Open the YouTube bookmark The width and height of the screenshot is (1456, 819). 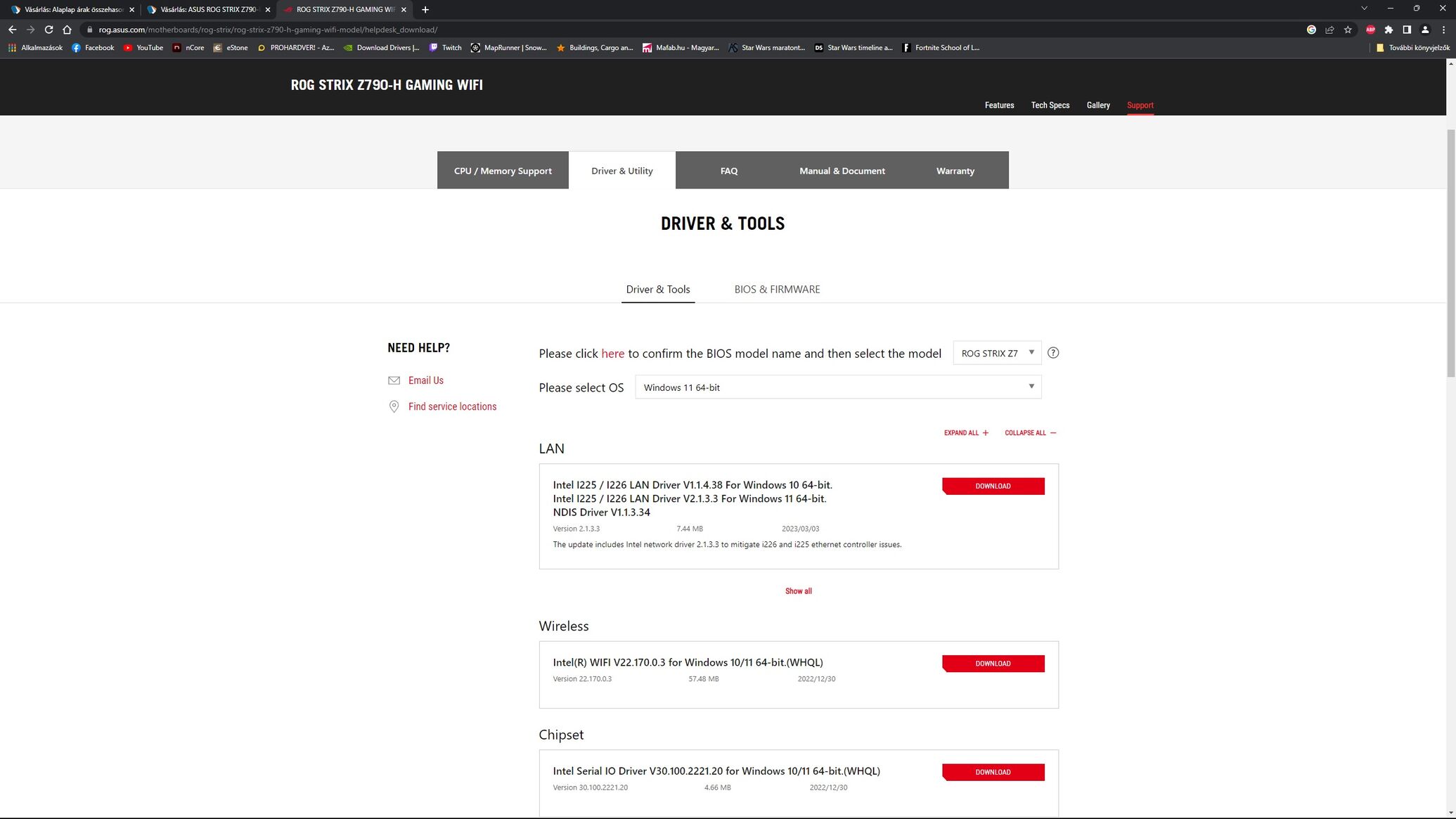tap(143, 48)
